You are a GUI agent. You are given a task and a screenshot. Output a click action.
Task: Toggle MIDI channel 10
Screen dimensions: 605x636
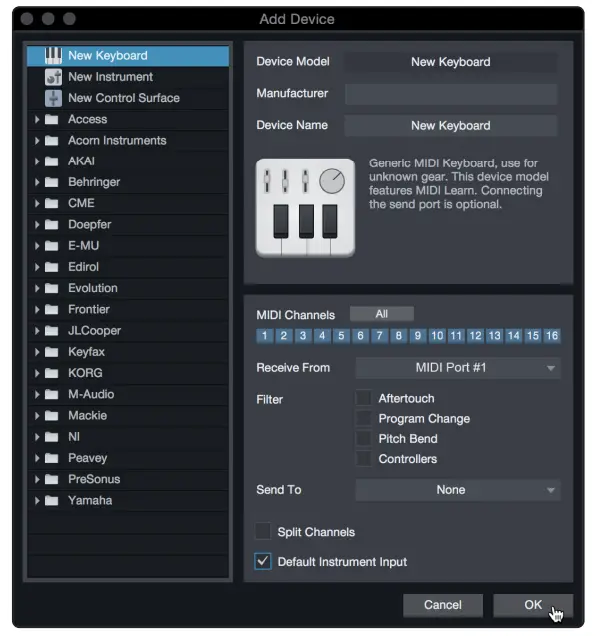(x=437, y=336)
